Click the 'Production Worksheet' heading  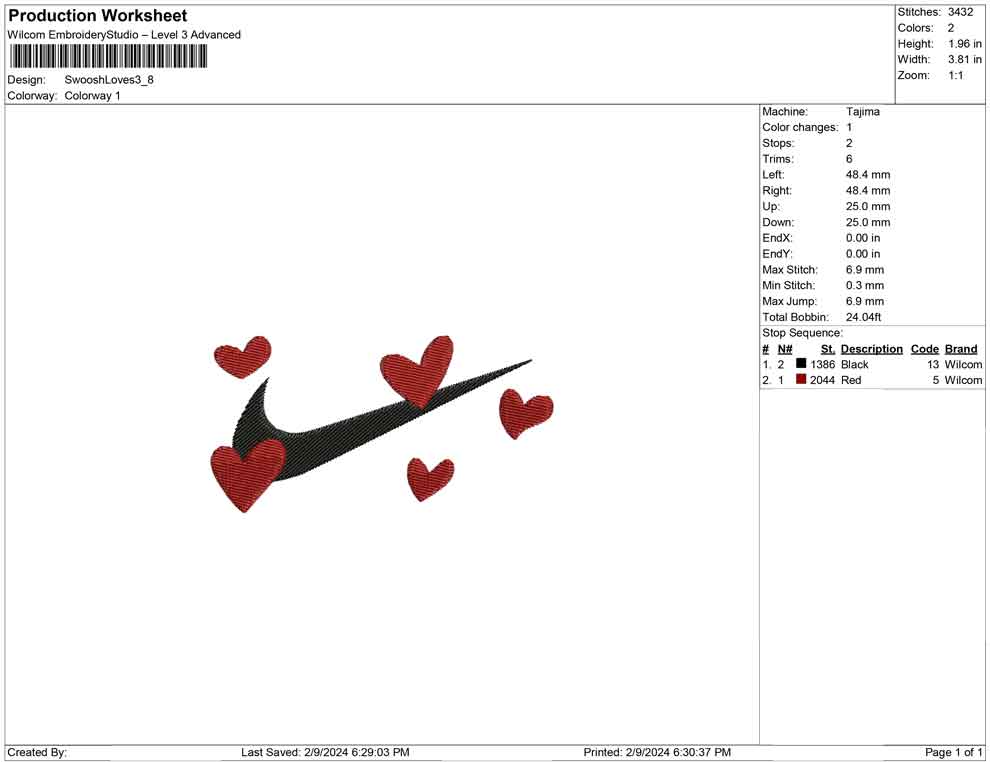pos(98,15)
